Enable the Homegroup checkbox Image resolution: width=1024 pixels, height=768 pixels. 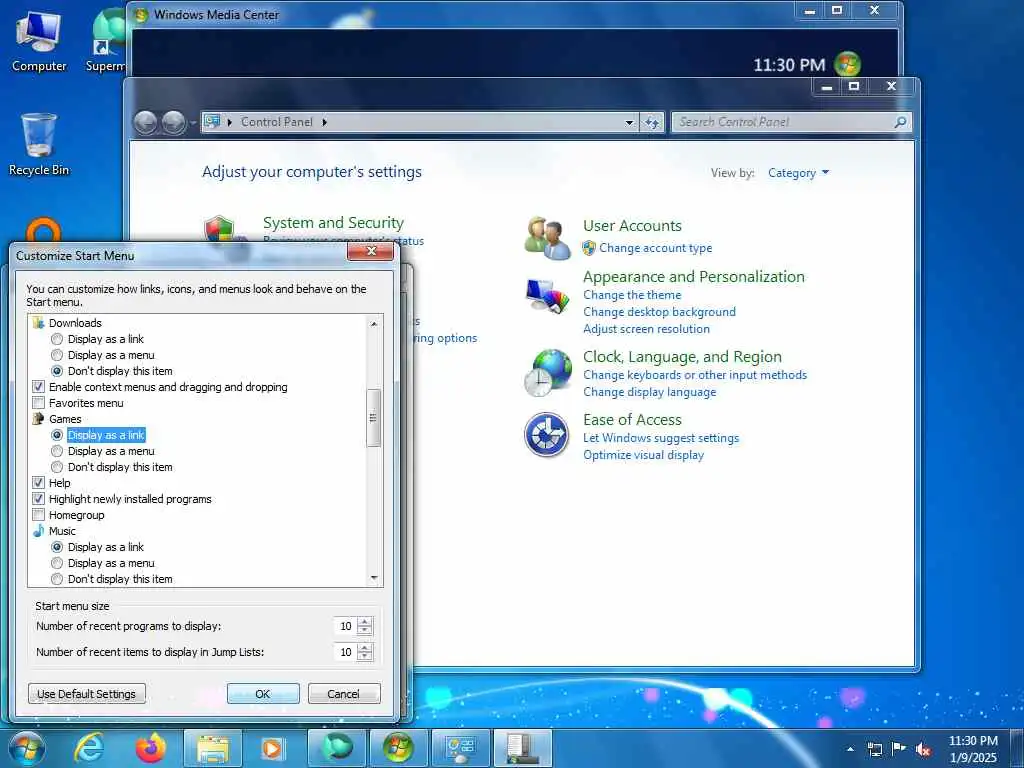click(39, 515)
